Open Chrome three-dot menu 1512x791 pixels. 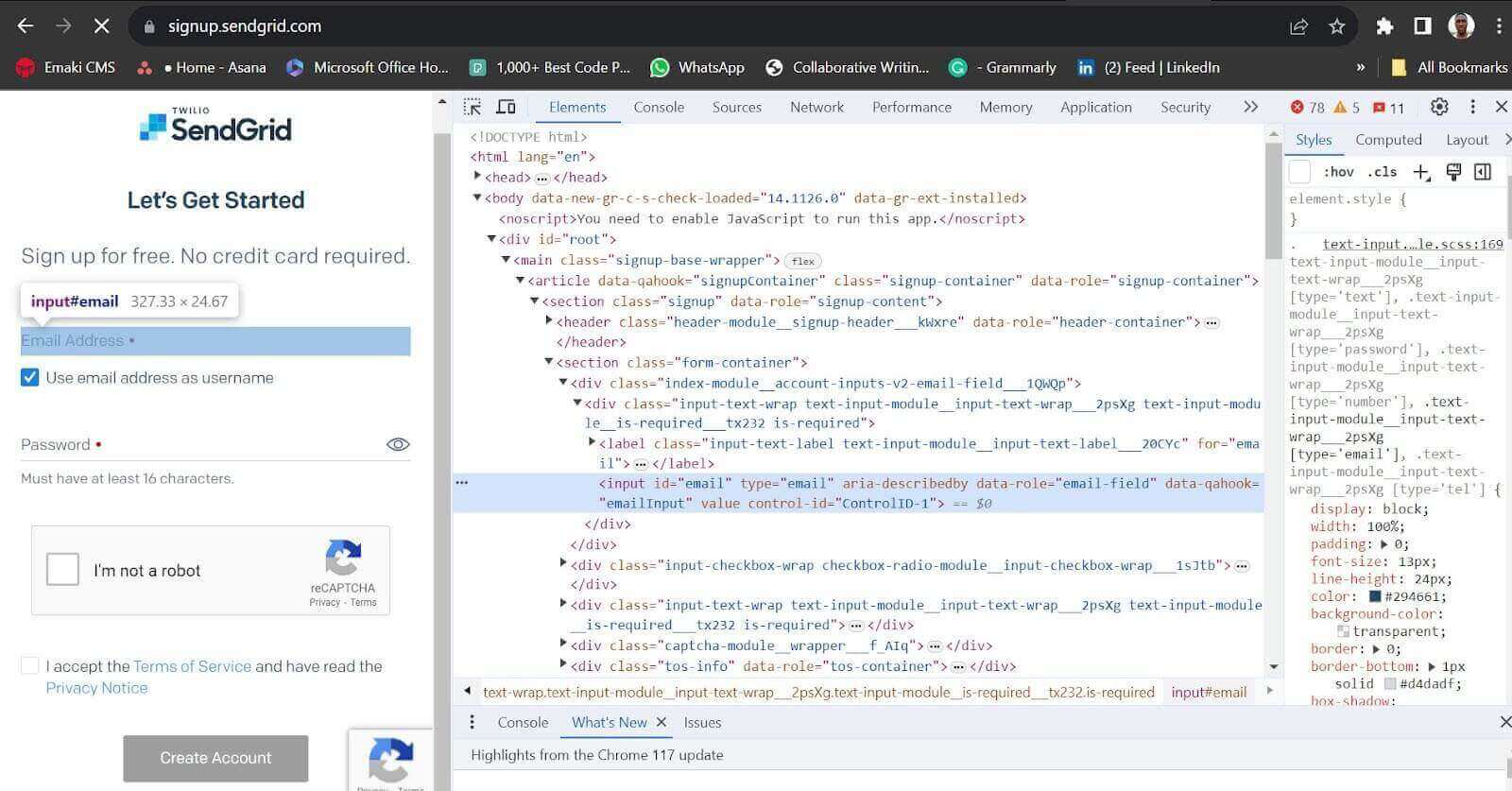click(1499, 26)
